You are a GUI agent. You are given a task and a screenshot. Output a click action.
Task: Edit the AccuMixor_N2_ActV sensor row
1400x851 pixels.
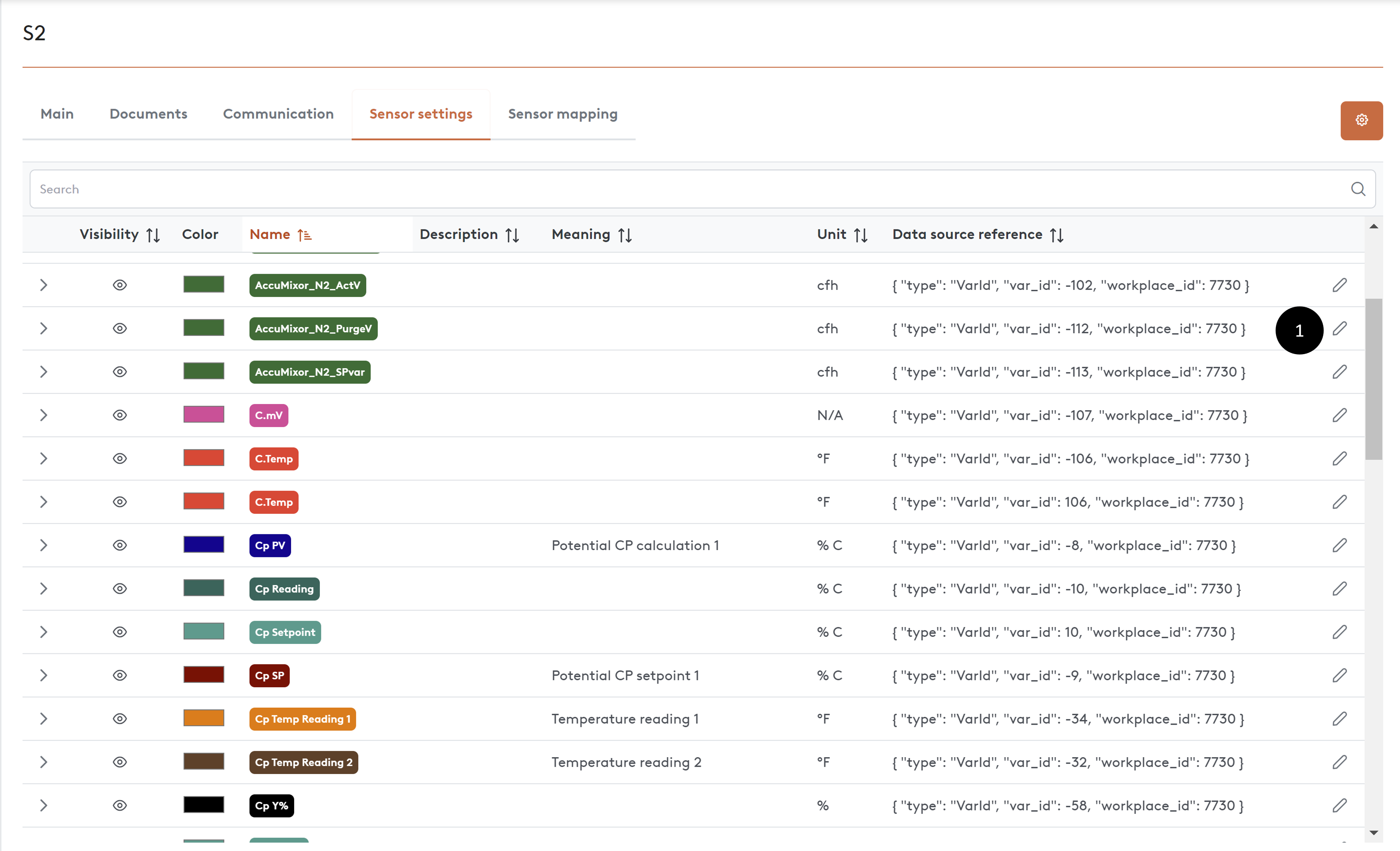1339,285
